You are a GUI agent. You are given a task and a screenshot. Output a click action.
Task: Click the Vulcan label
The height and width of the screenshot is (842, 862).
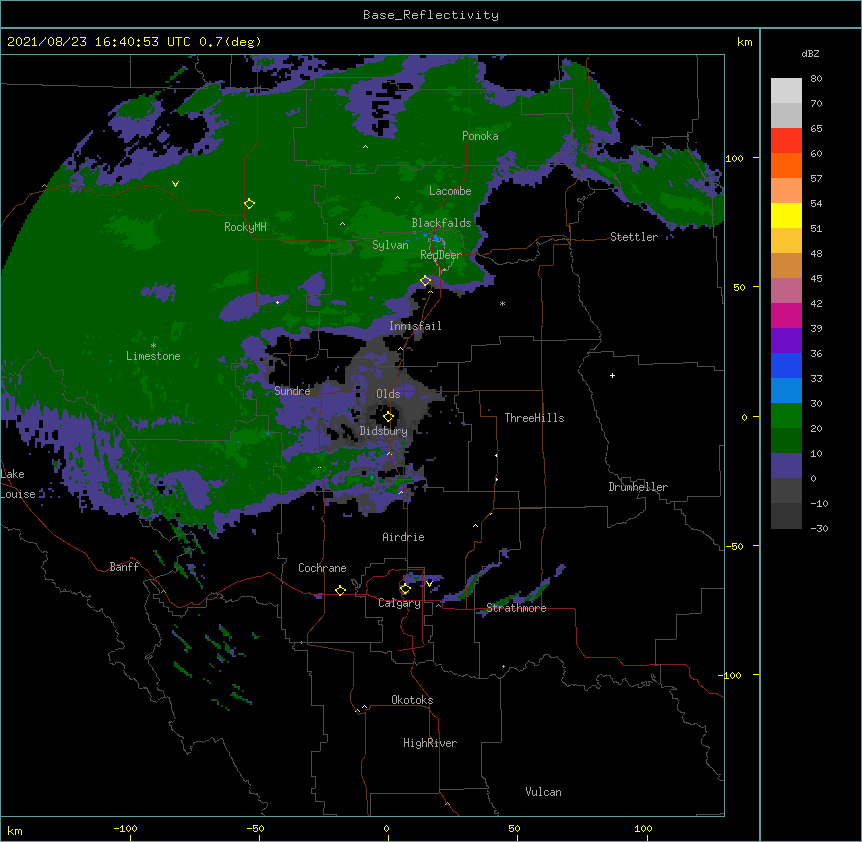pos(543,792)
